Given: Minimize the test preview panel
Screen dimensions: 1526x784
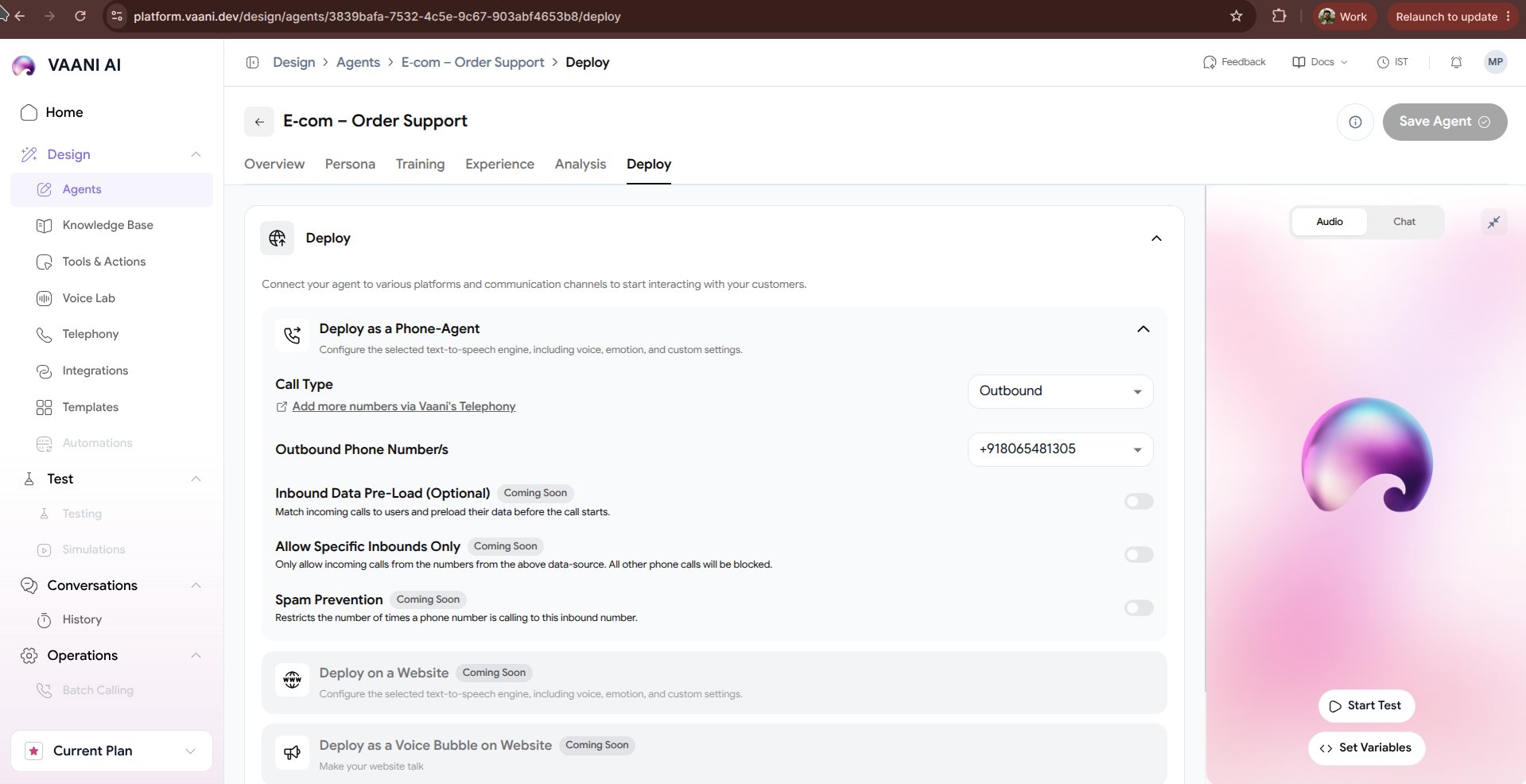Looking at the screenshot, I should coord(1494,222).
